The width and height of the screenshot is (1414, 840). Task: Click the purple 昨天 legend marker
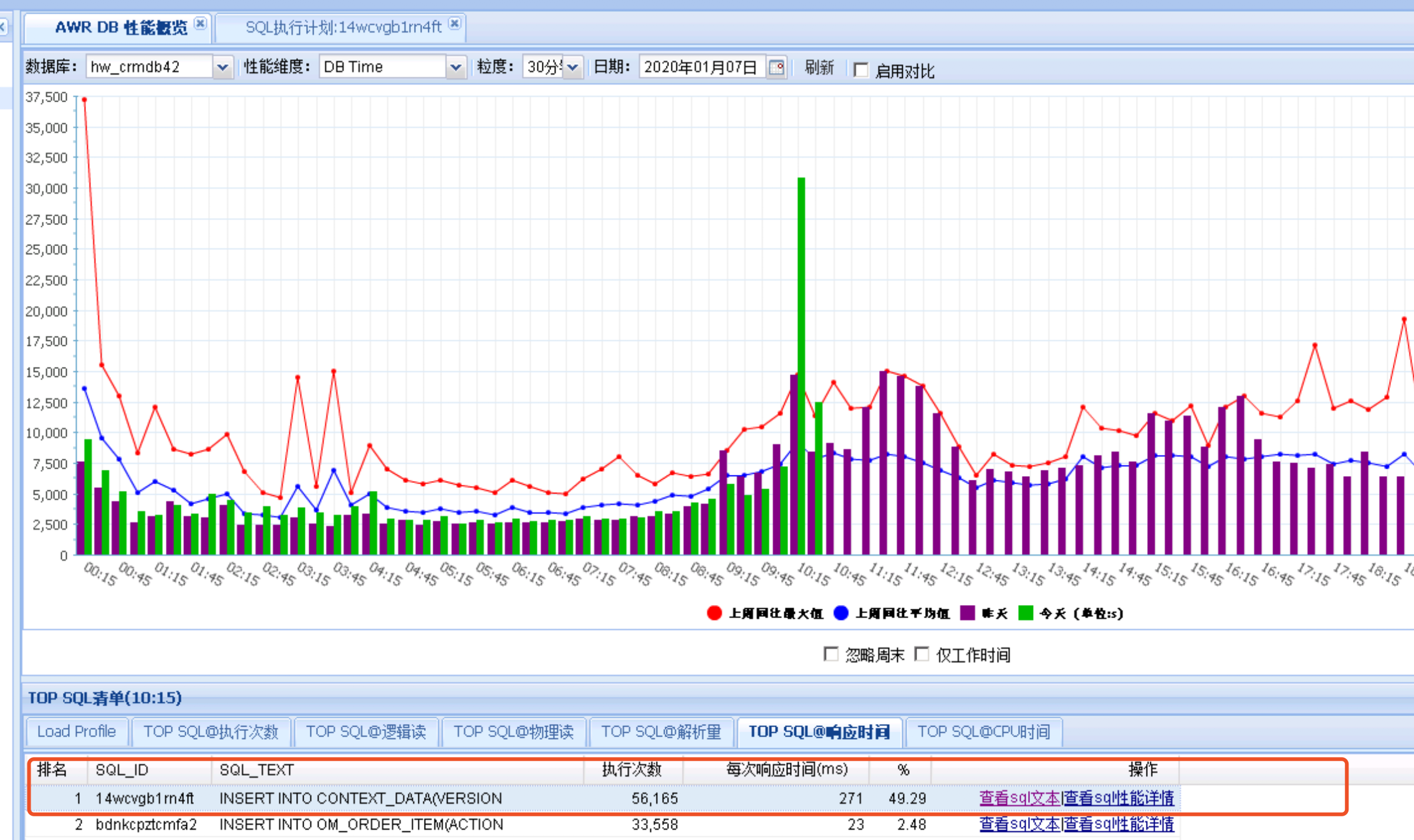click(x=968, y=613)
